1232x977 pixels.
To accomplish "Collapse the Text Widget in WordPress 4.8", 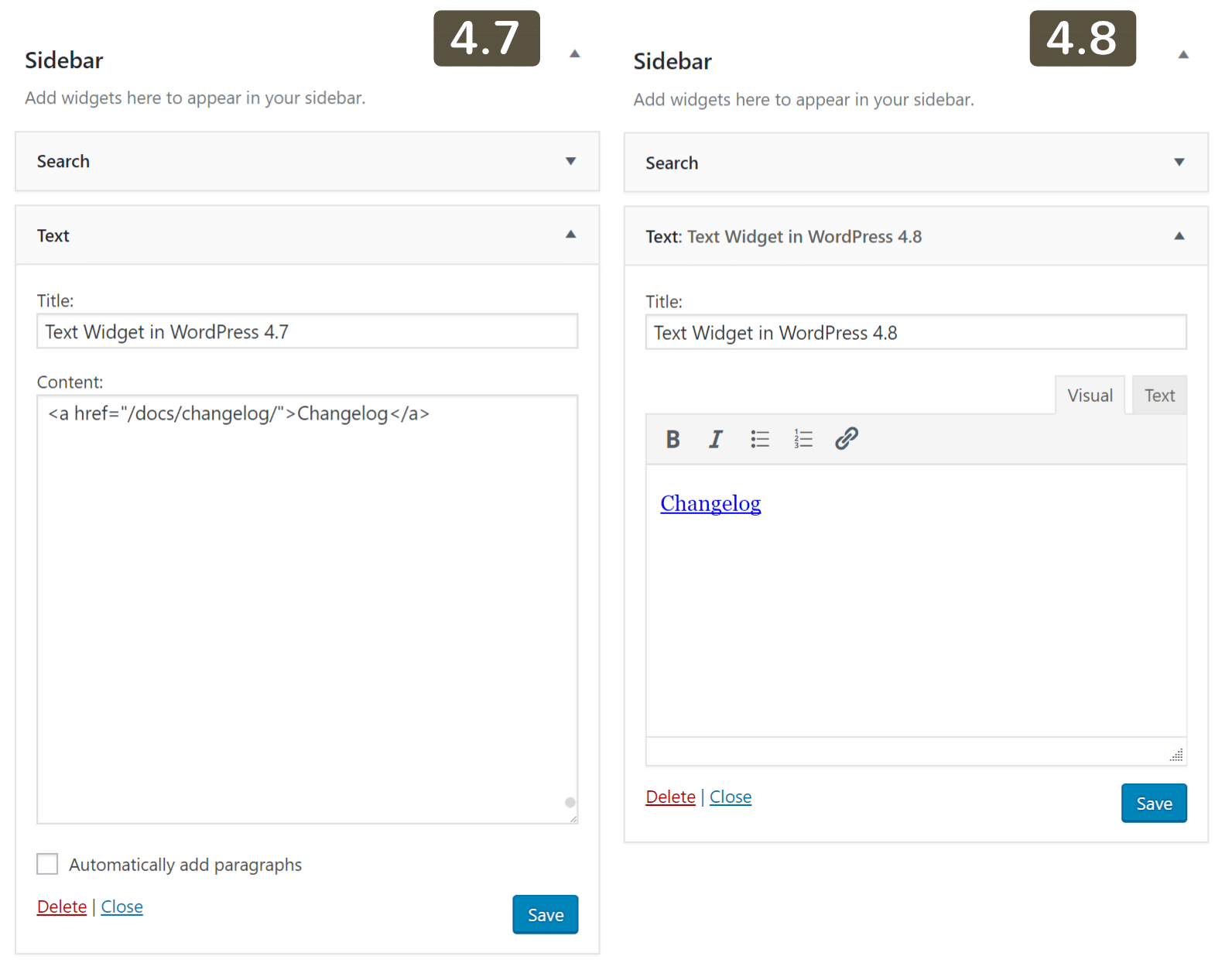I will coord(1179,235).
